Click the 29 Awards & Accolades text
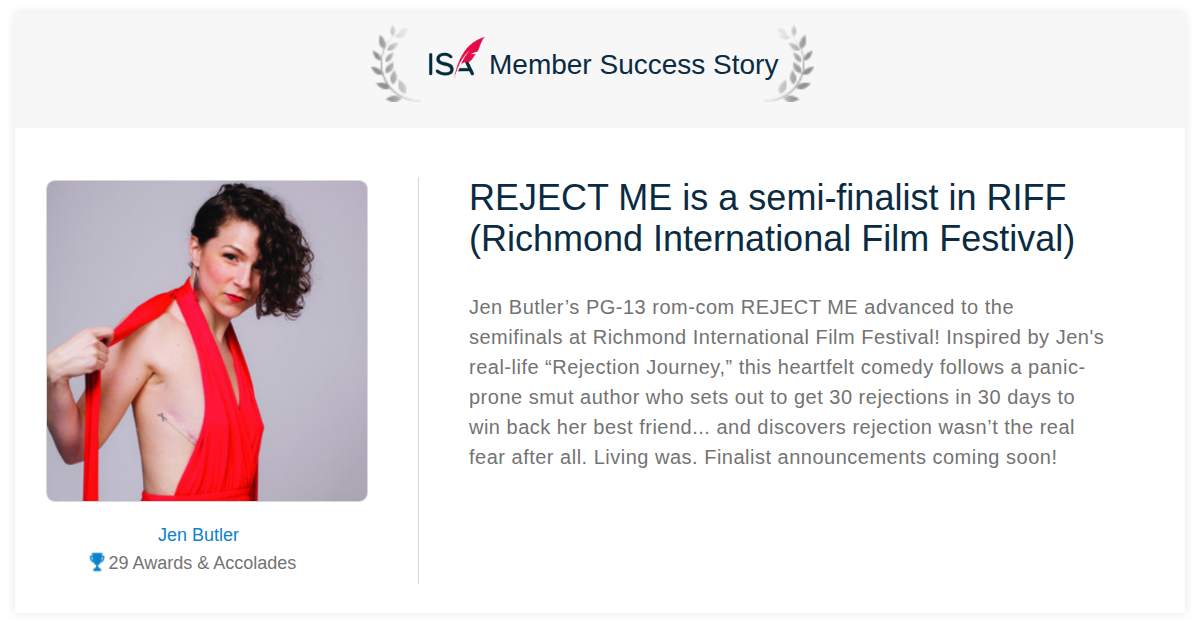The width and height of the screenshot is (1200, 630). (x=202, y=563)
